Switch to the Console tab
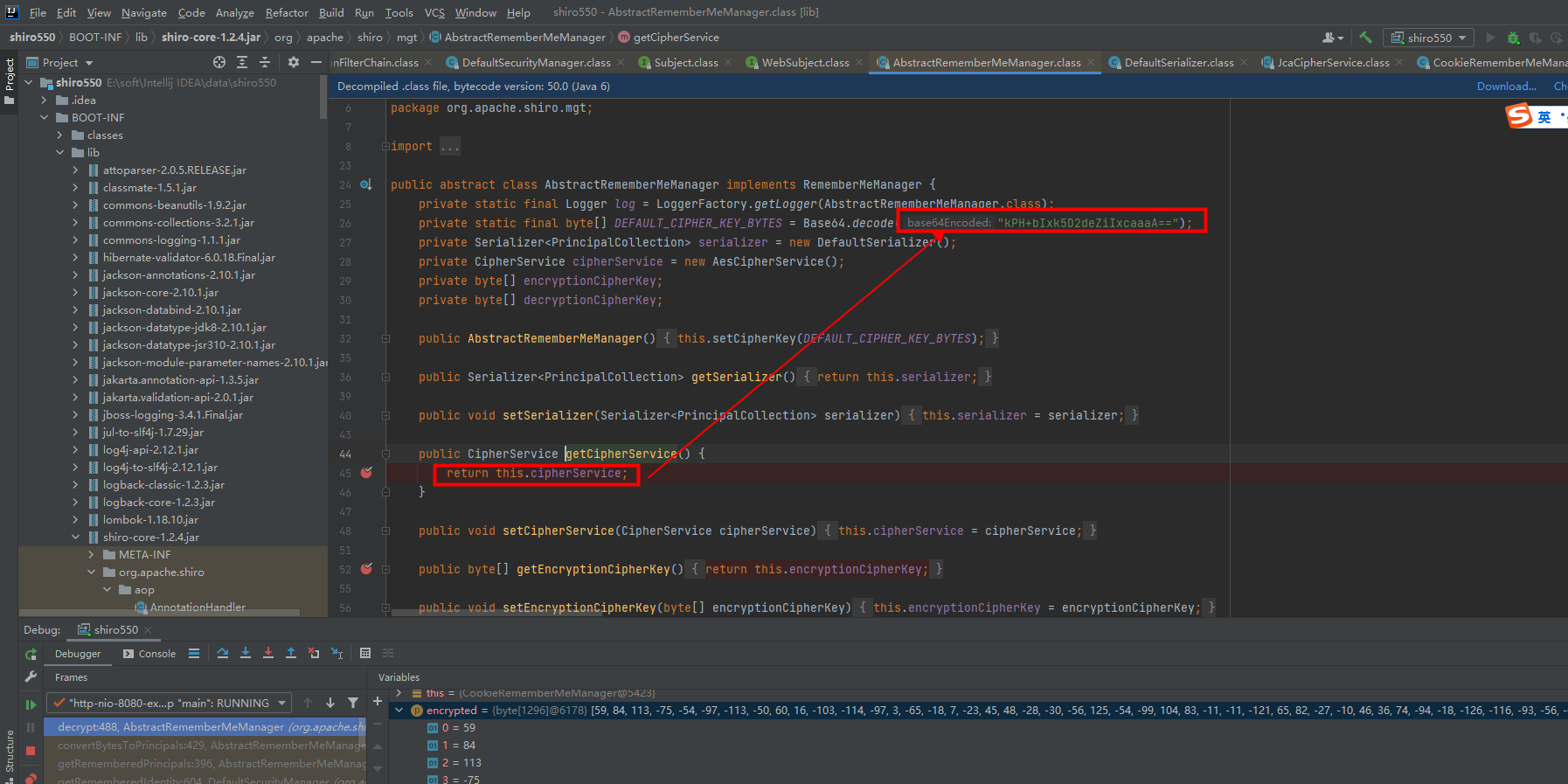The image size is (1568, 784). [149, 653]
